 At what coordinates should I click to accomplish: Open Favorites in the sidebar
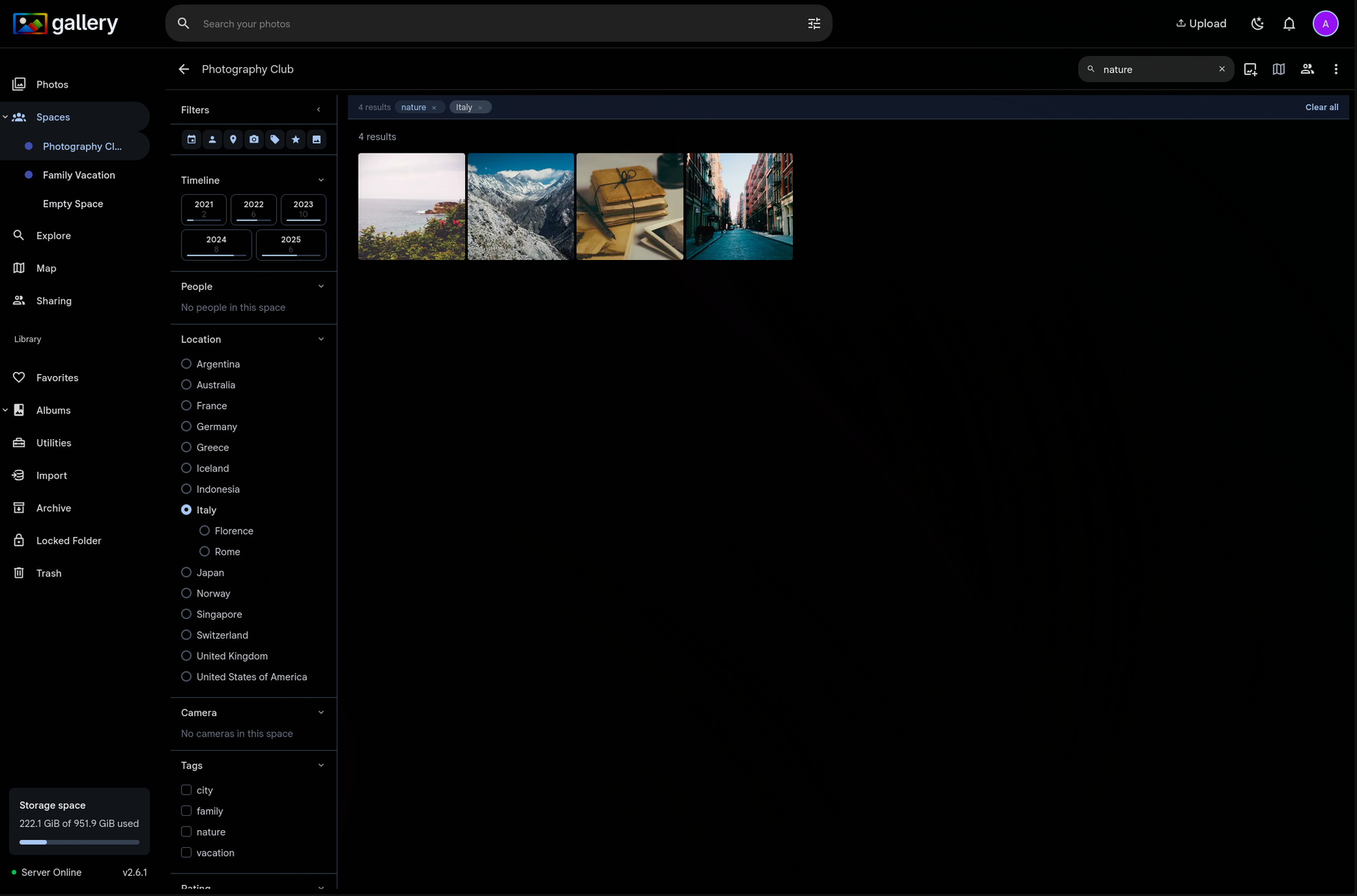pos(57,377)
